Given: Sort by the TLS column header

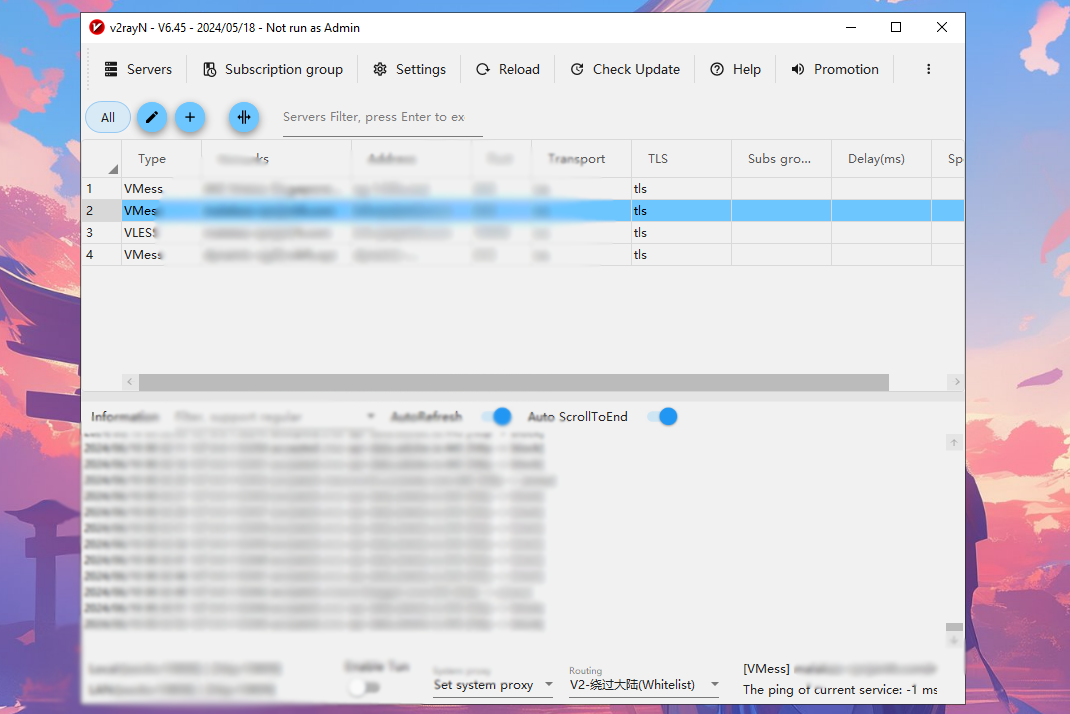Looking at the screenshot, I should (681, 158).
